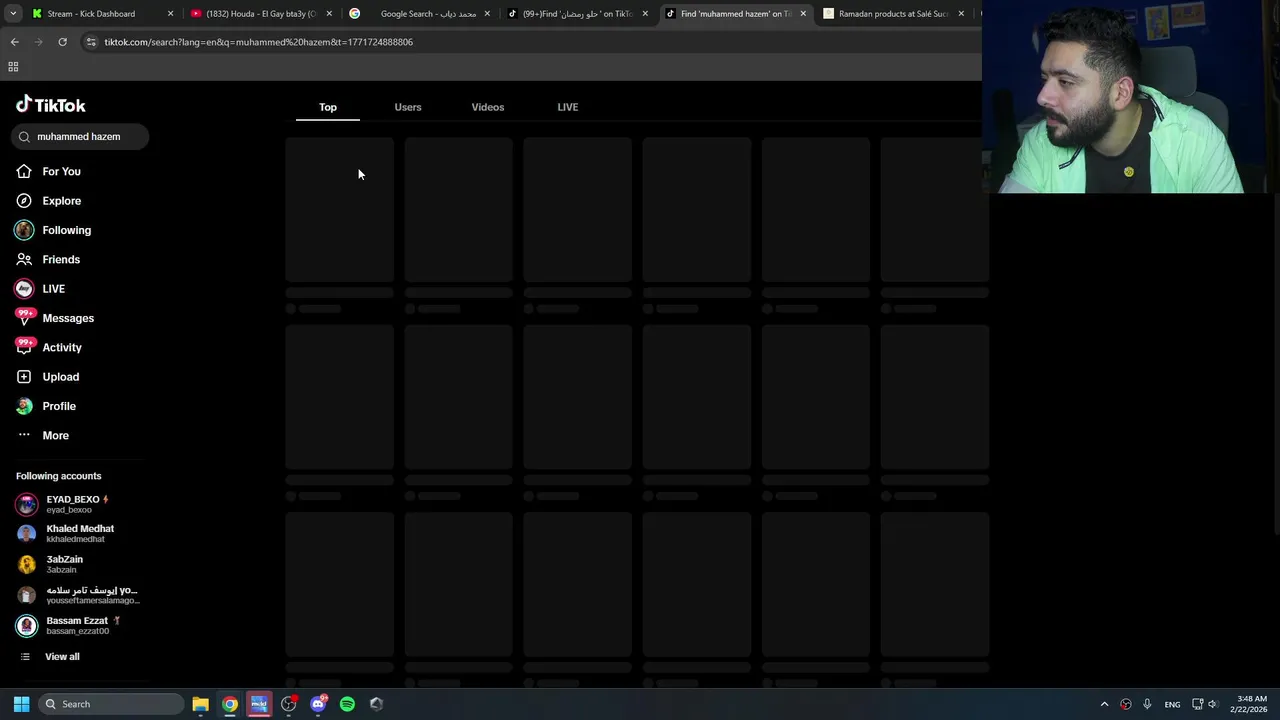Click the address bar URL
The width and height of the screenshot is (1280, 720).
coord(258,42)
